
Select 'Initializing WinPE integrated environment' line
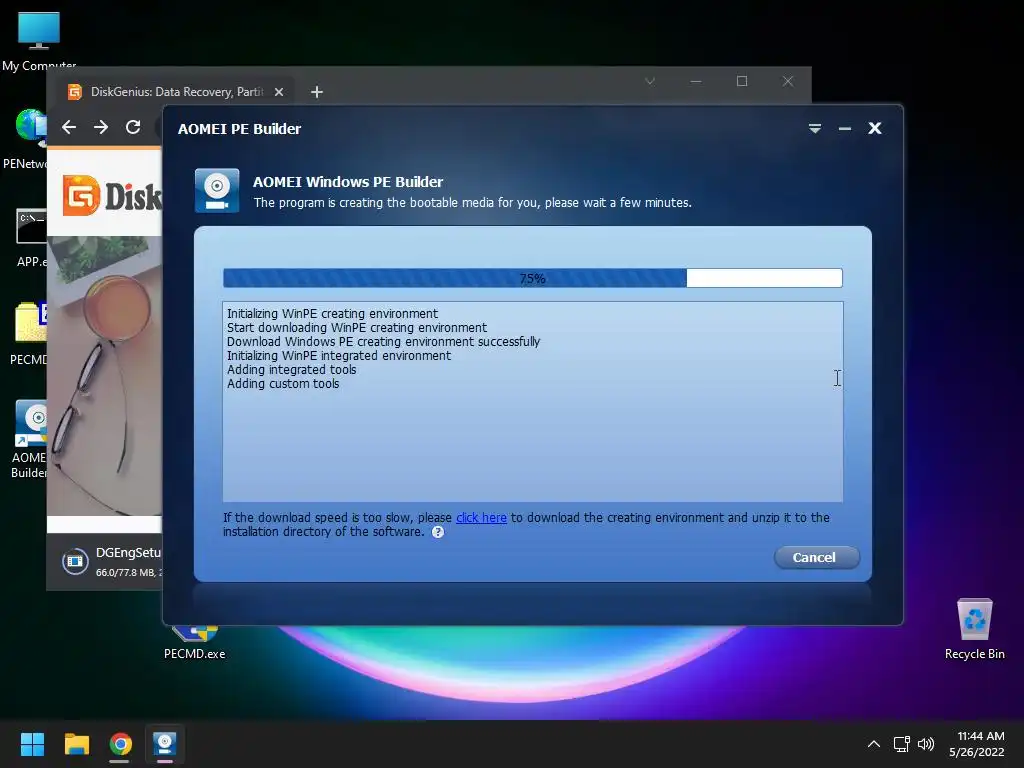pyautogui.click(x=338, y=355)
